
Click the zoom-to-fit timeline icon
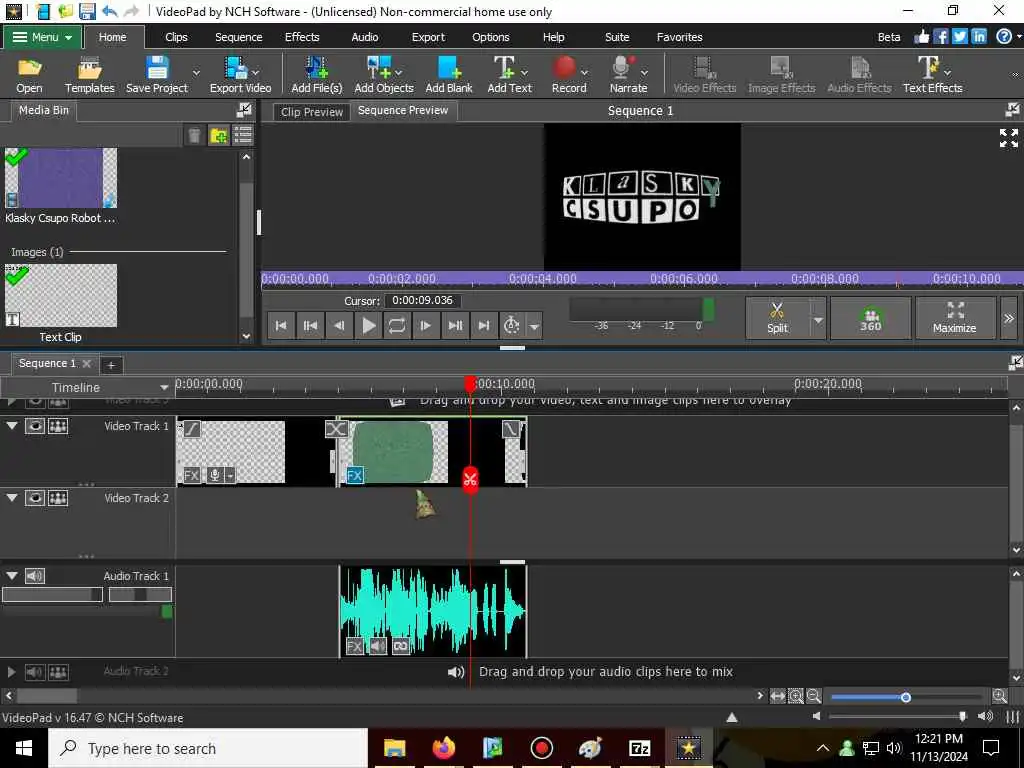coord(777,696)
